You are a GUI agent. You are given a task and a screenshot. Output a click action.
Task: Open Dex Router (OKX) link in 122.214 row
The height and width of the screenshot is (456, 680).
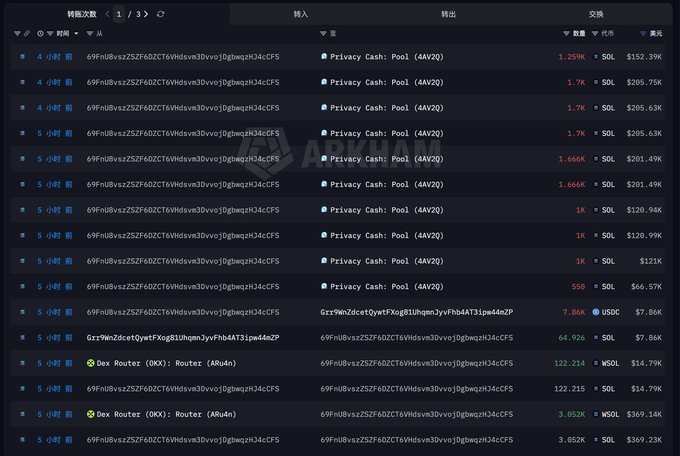point(166,363)
